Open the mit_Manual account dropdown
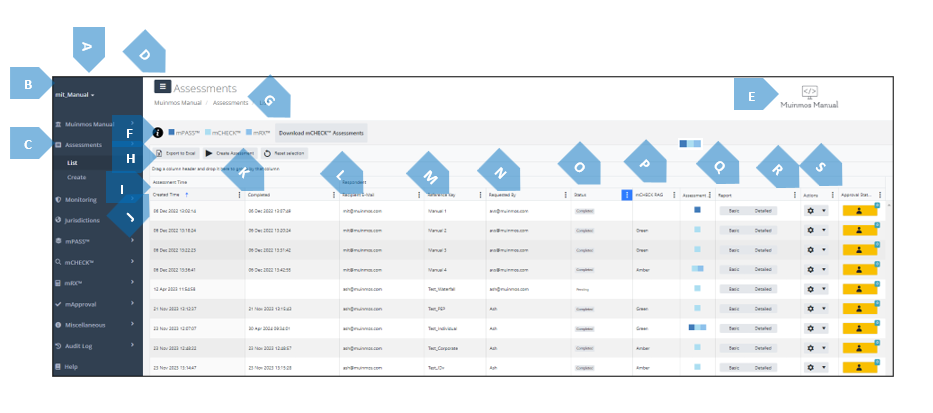Screen dimensions: 933x413 pyautogui.click(x=75, y=95)
